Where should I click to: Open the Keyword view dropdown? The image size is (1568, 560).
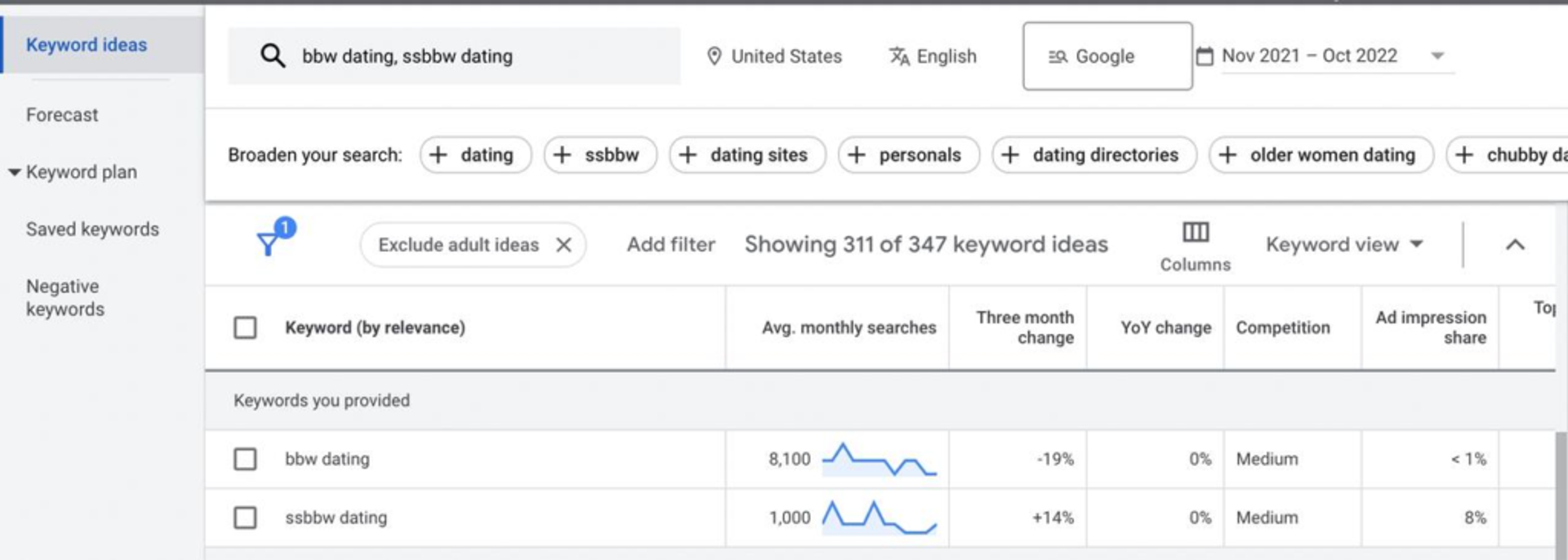(1344, 244)
